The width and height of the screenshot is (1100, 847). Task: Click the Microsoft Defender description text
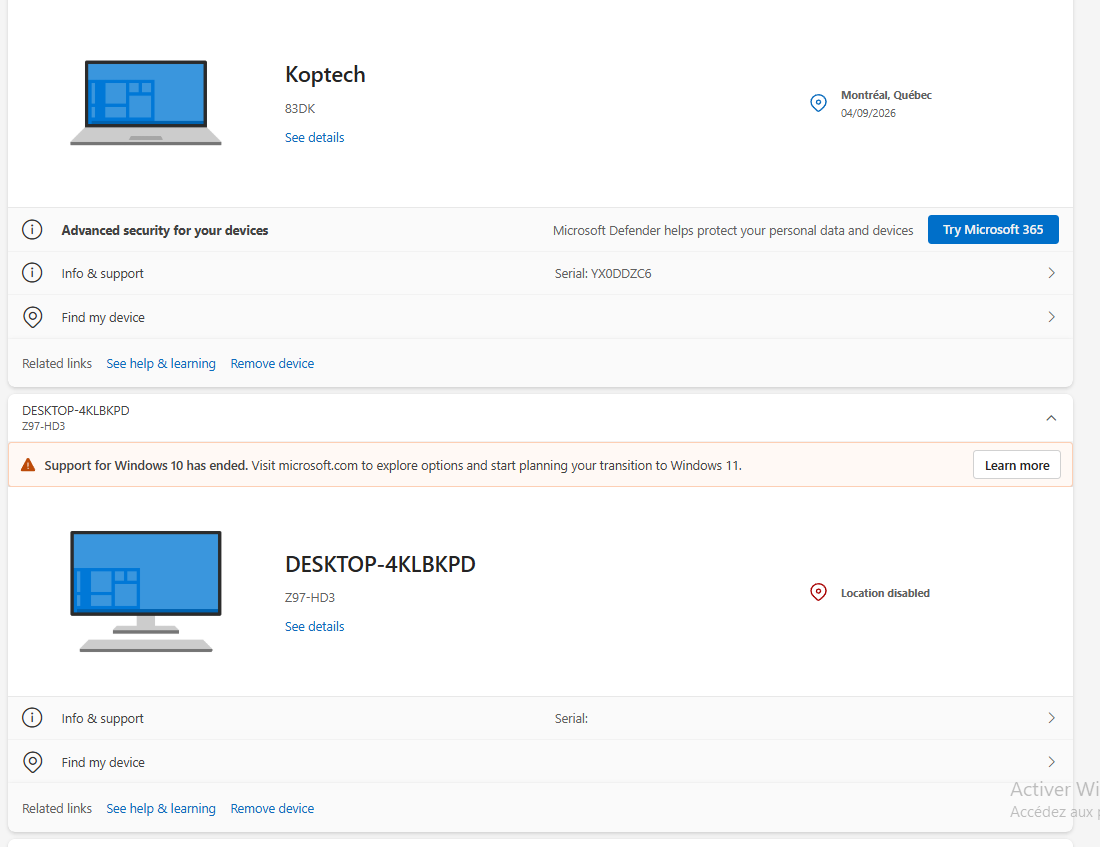[x=733, y=230]
